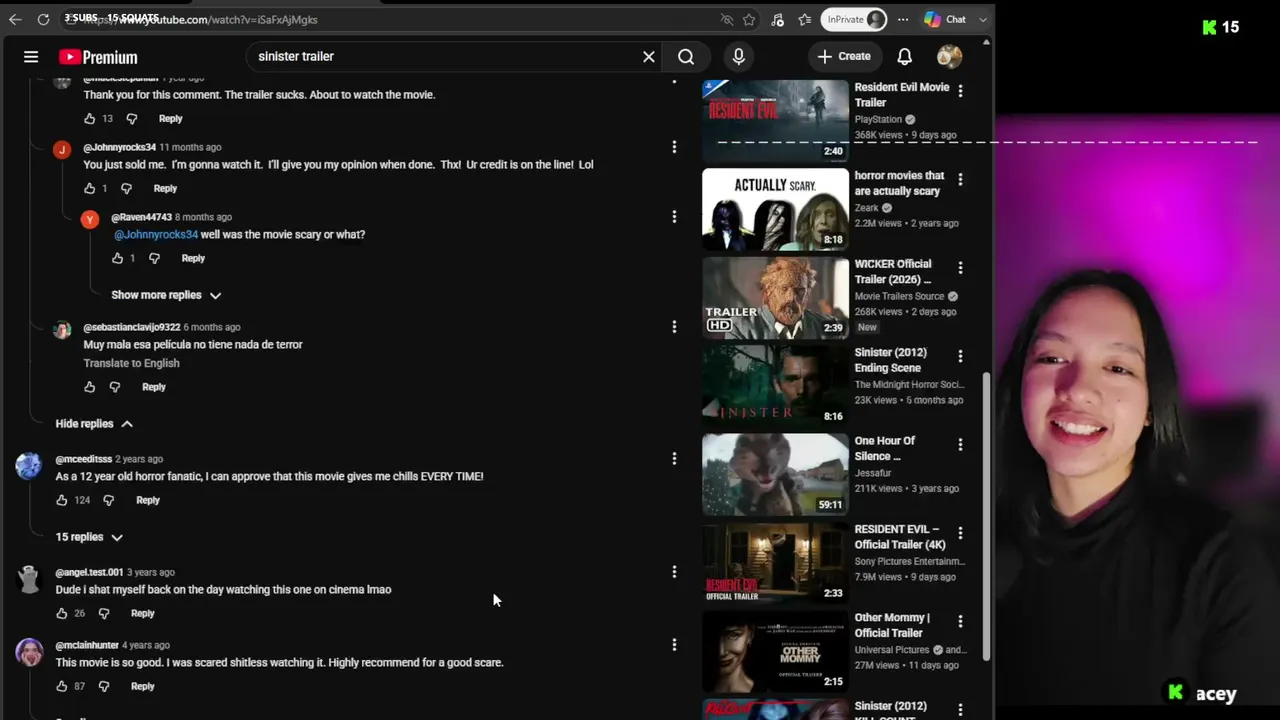Image resolution: width=1280 pixels, height=720 pixels.
Task: Open the options menu for @angel.test.001's comment
Action: click(x=674, y=572)
